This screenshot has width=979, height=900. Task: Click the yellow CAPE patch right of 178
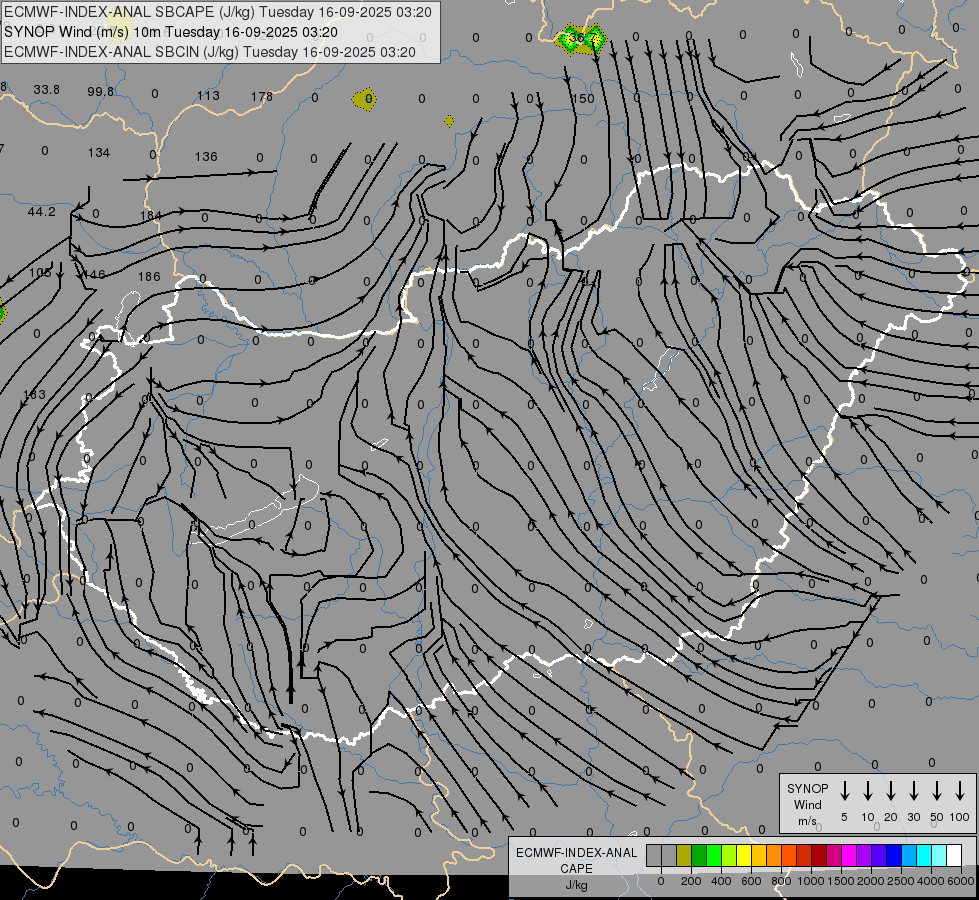[x=364, y=99]
